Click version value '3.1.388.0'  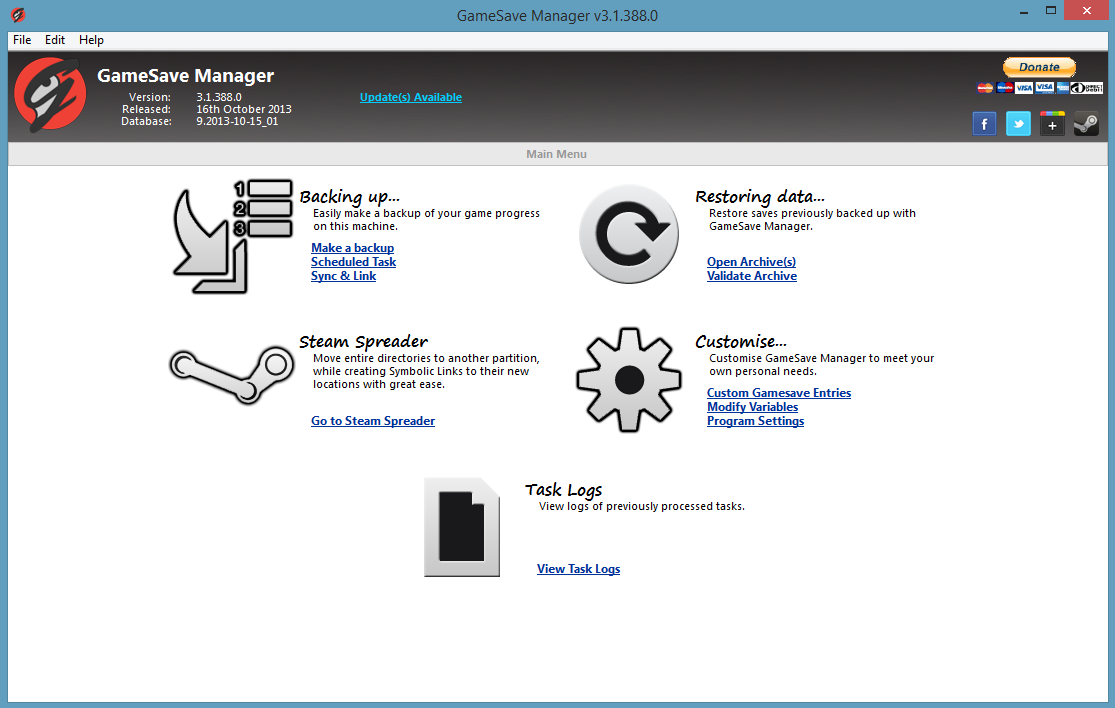click(219, 97)
